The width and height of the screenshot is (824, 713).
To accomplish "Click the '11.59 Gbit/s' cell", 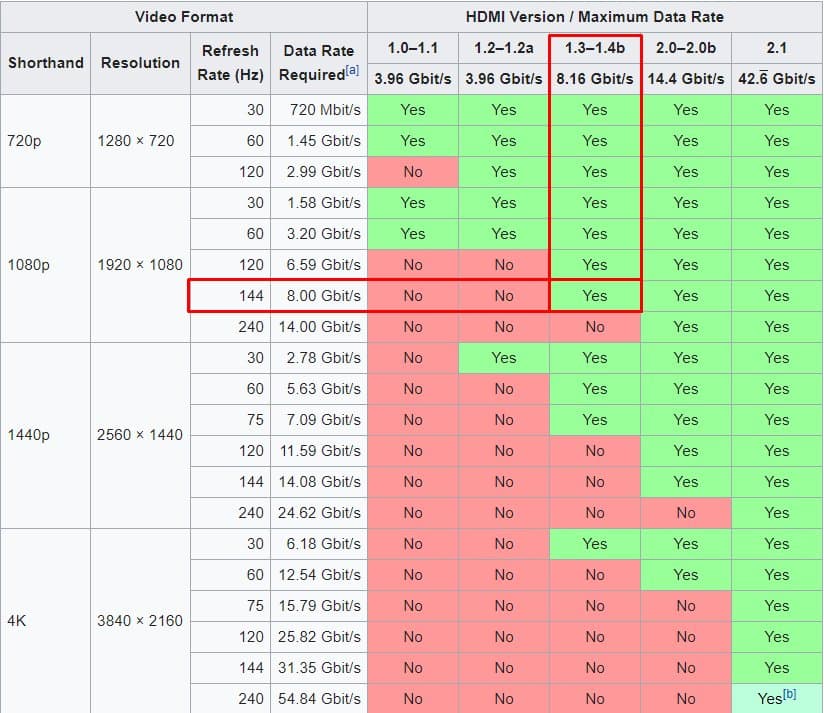I will 319,451.
